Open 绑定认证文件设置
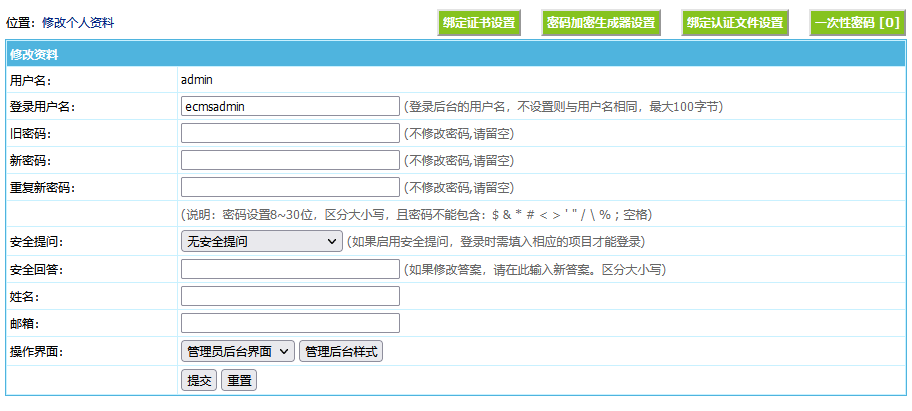 click(x=734, y=23)
